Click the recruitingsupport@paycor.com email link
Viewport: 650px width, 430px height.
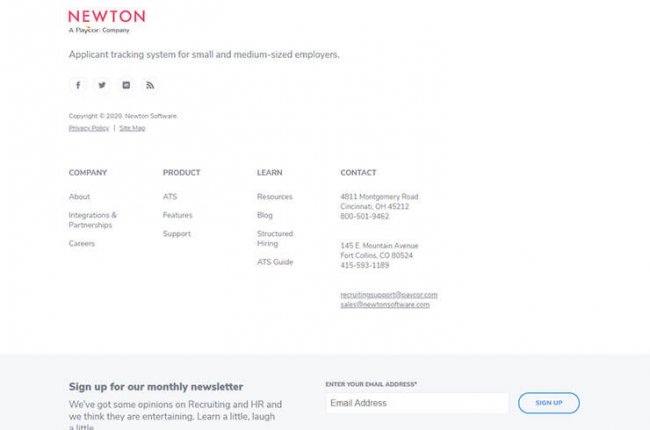coord(389,295)
